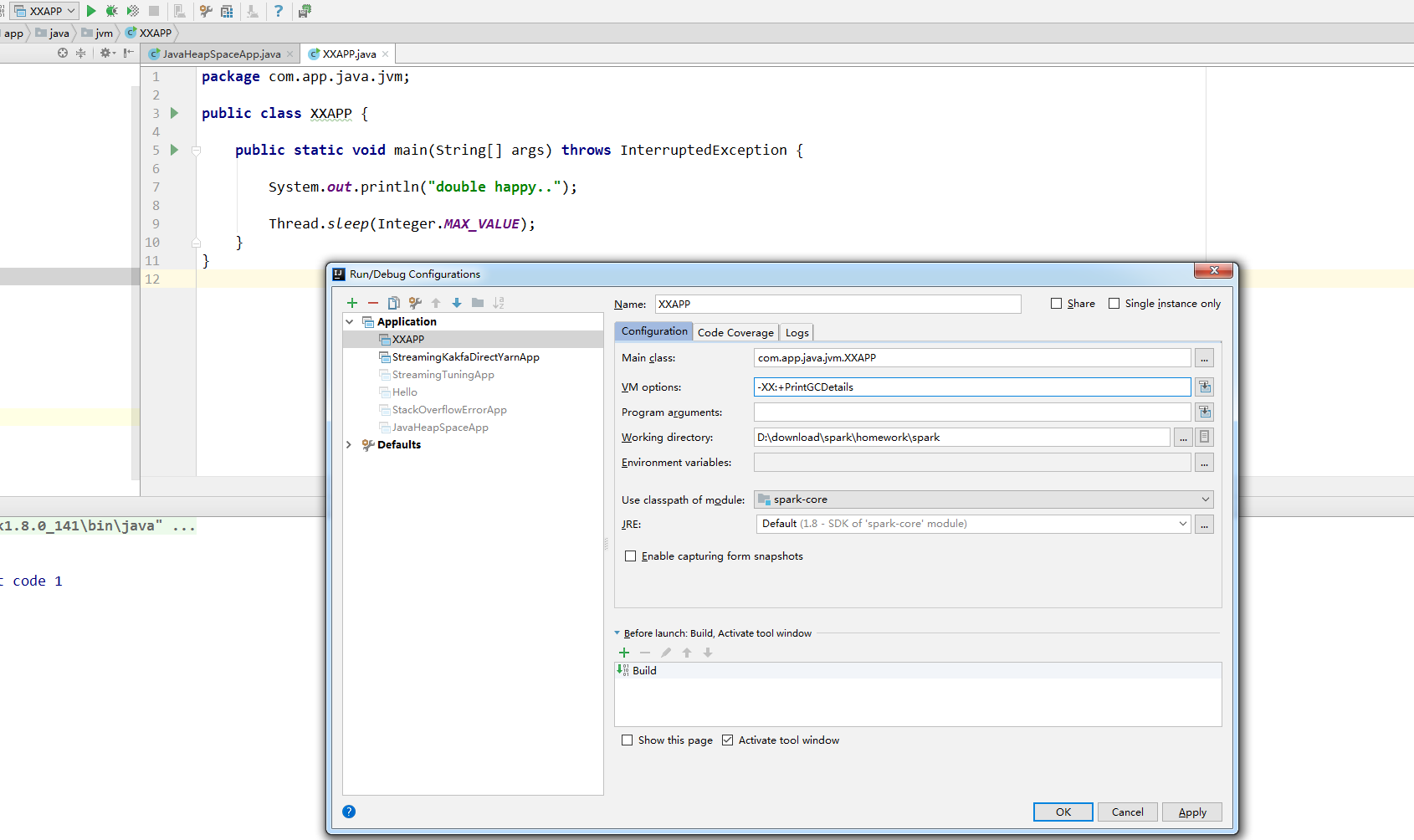Switch to the Code Coverage tab
Image resolution: width=1414 pixels, height=840 pixels.
click(735, 332)
